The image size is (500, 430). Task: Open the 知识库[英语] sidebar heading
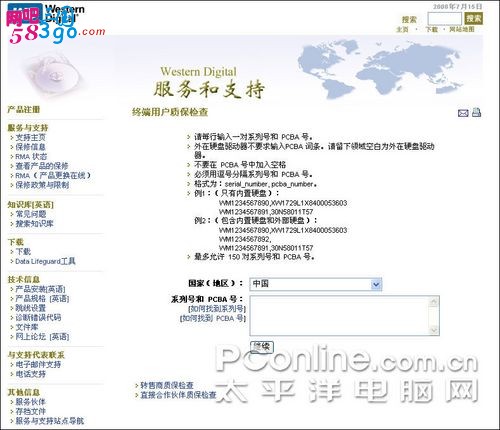click(x=30, y=205)
